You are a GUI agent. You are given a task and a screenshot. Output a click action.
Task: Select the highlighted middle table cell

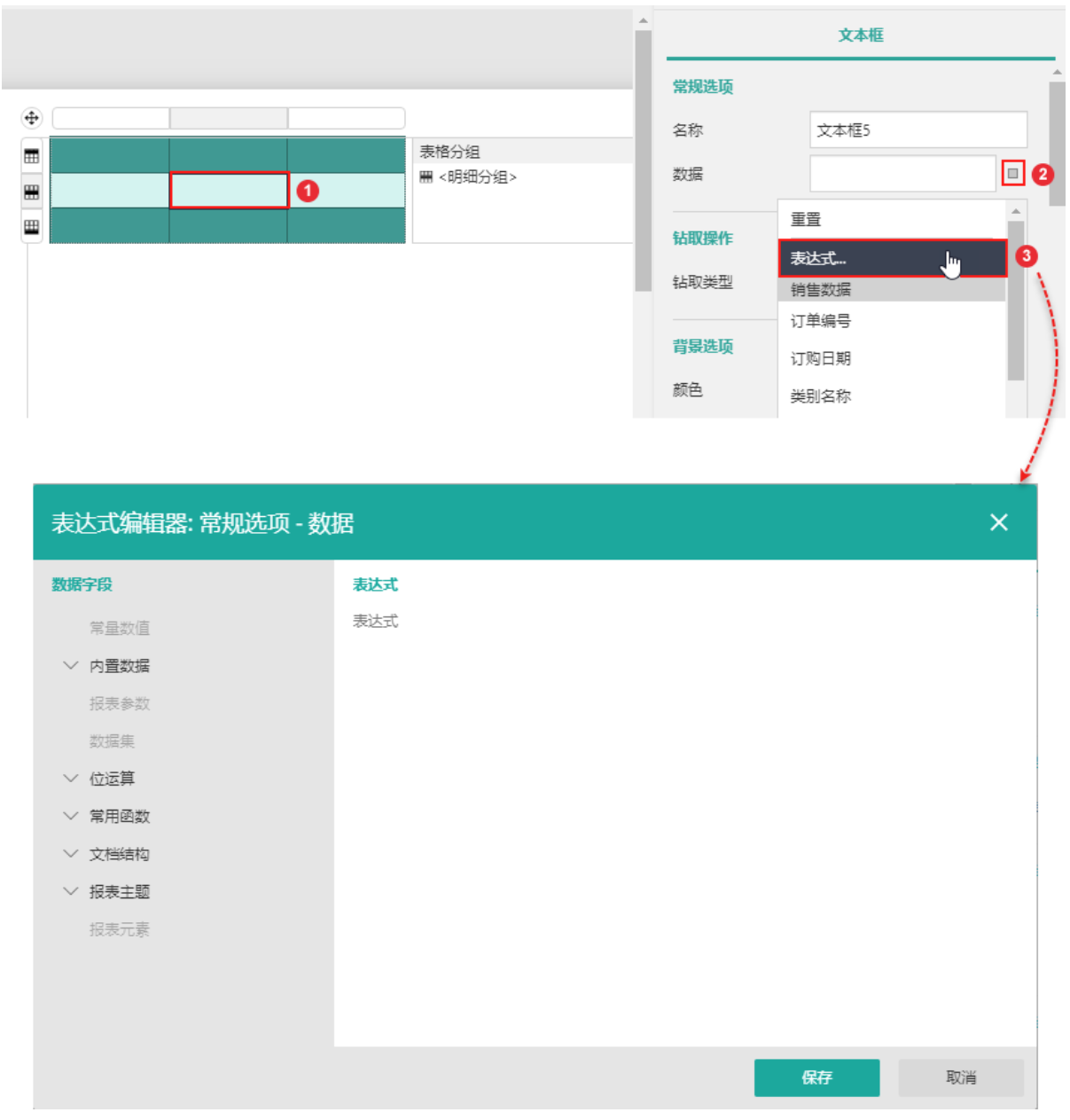click(229, 191)
